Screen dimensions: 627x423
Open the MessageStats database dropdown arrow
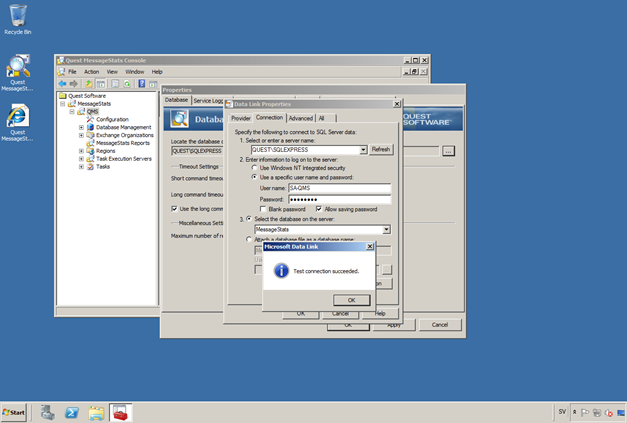point(386,229)
